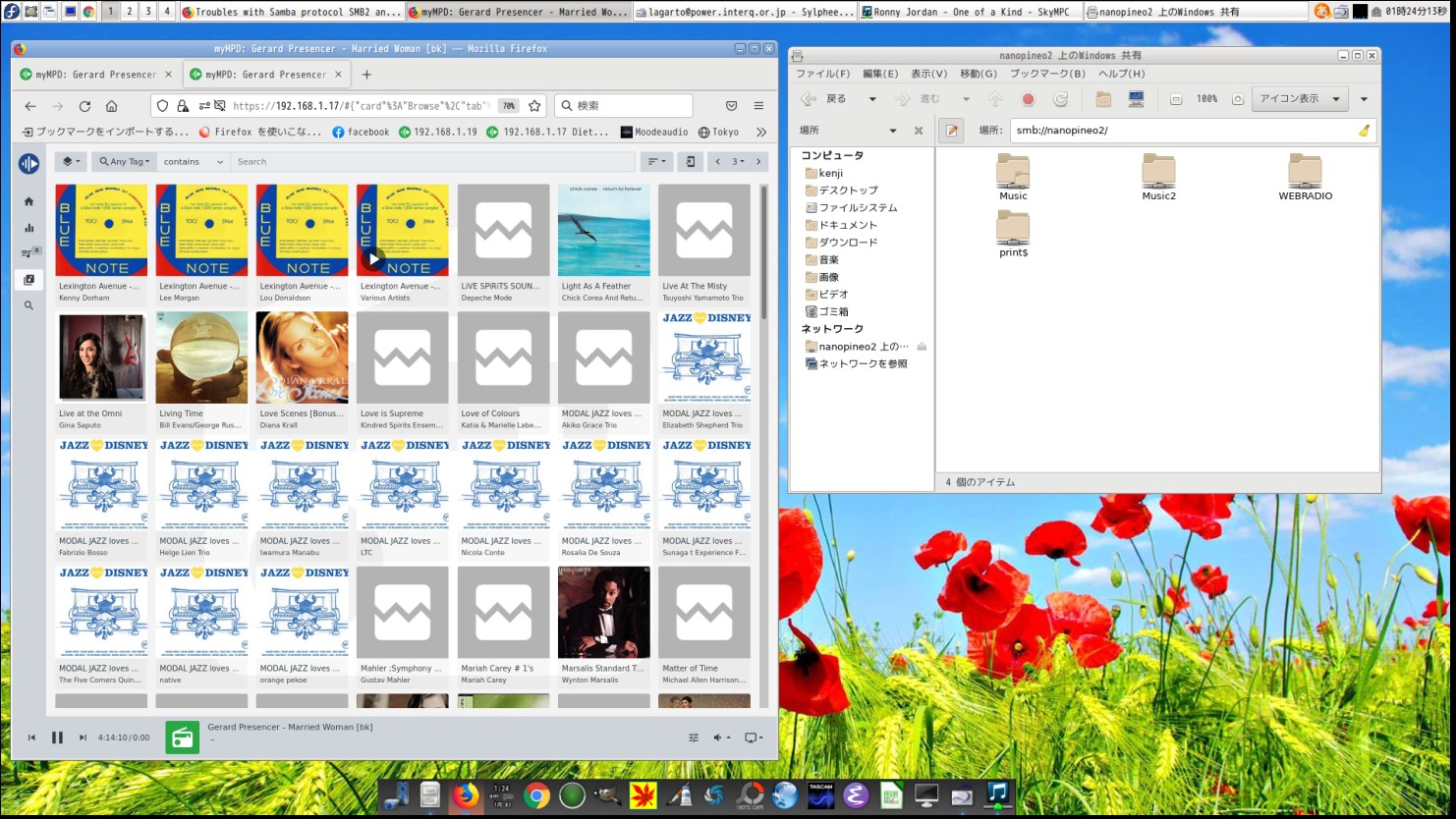This screenshot has height=819, width=1456.
Task: Click the Computer icon in file manager toolbar
Action: click(x=1136, y=99)
